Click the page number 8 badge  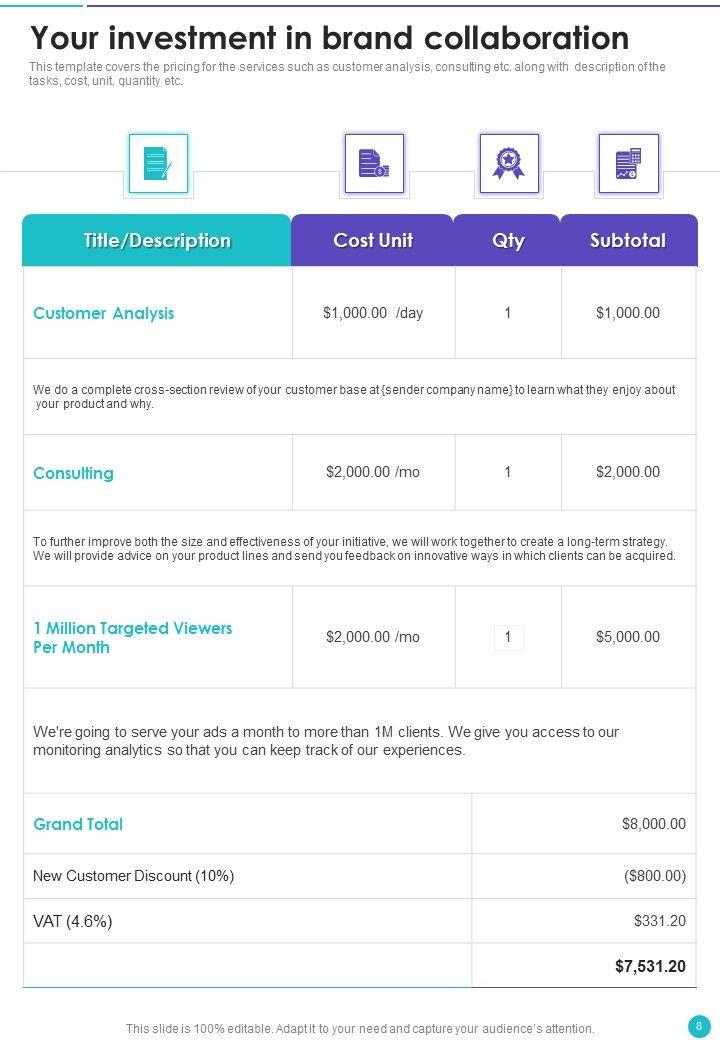pyautogui.click(x=698, y=1026)
